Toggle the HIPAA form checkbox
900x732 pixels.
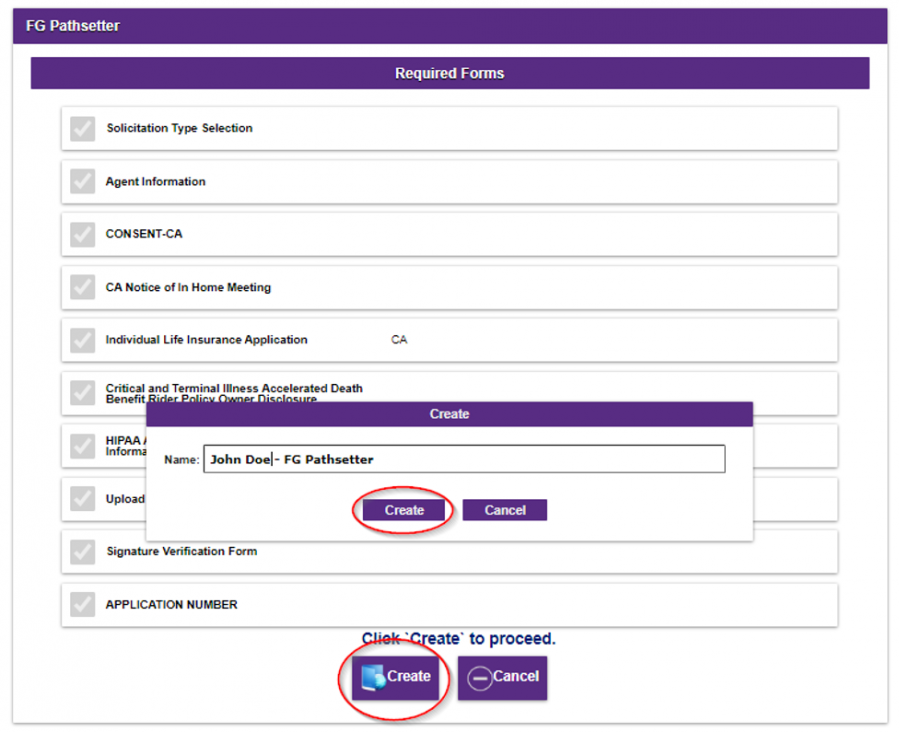click(82, 446)
